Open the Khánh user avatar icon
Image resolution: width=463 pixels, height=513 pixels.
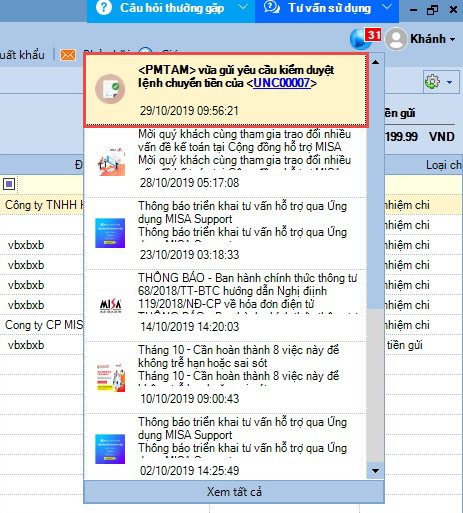click(396, 39)
